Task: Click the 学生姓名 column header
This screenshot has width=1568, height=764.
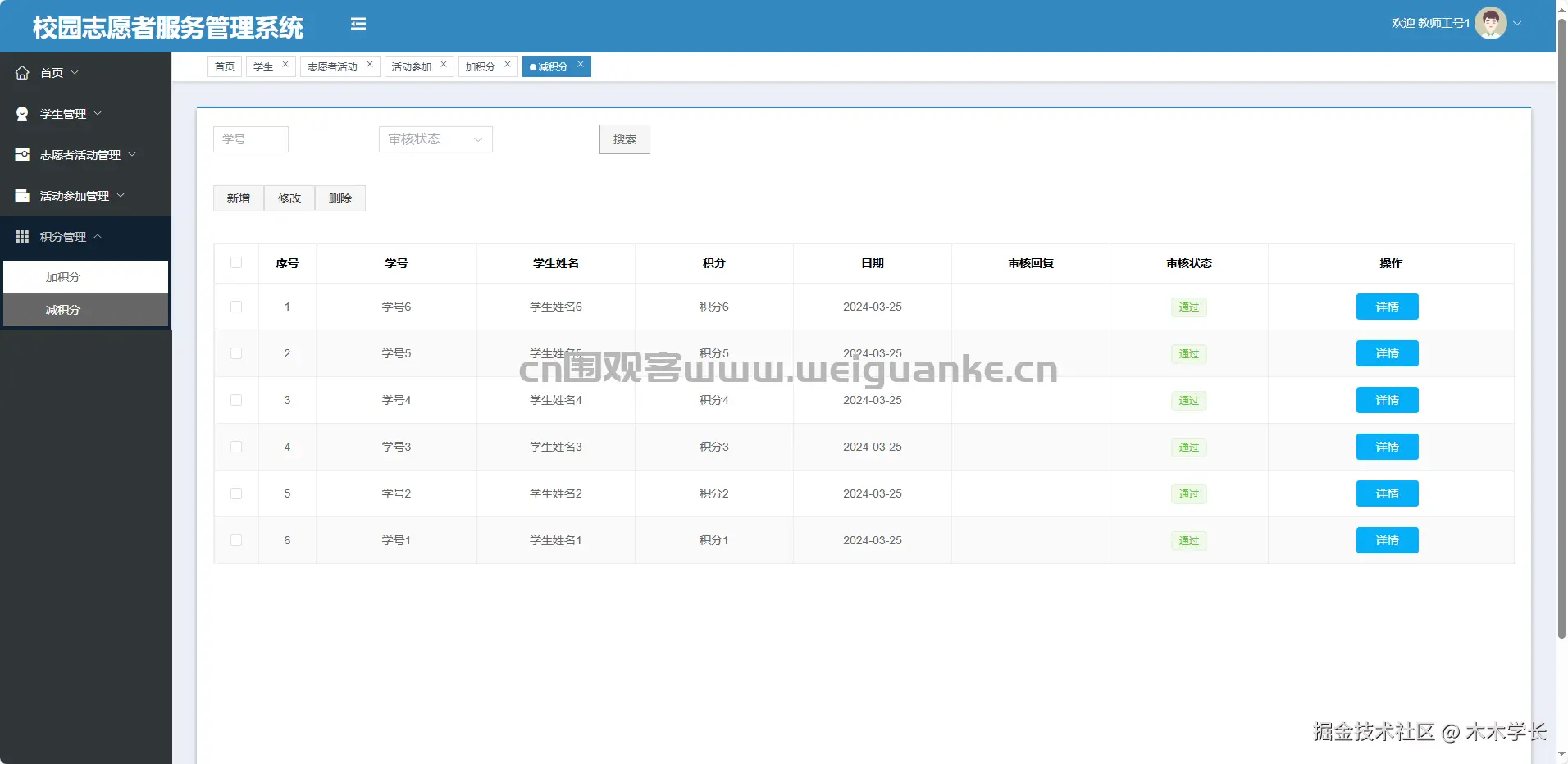Action: [x=556, y=263]
